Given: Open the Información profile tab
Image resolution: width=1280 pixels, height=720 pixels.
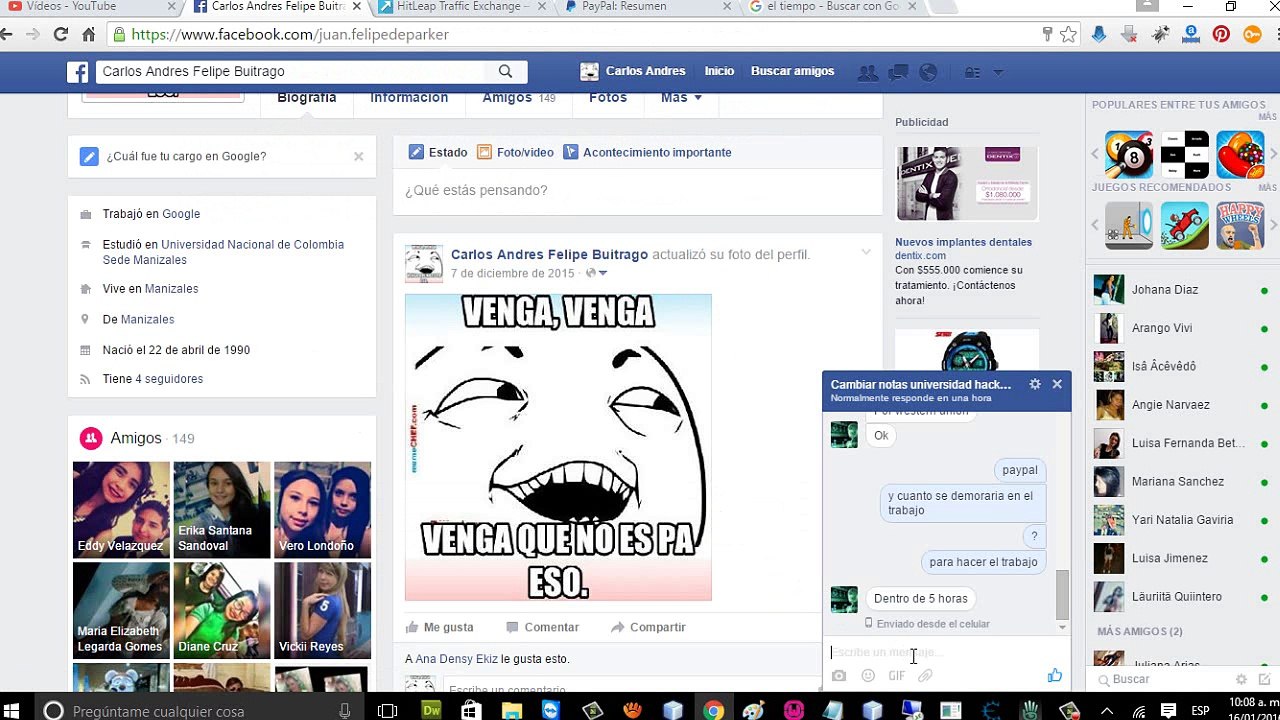Looking at the screenshot, I should 409,98.
